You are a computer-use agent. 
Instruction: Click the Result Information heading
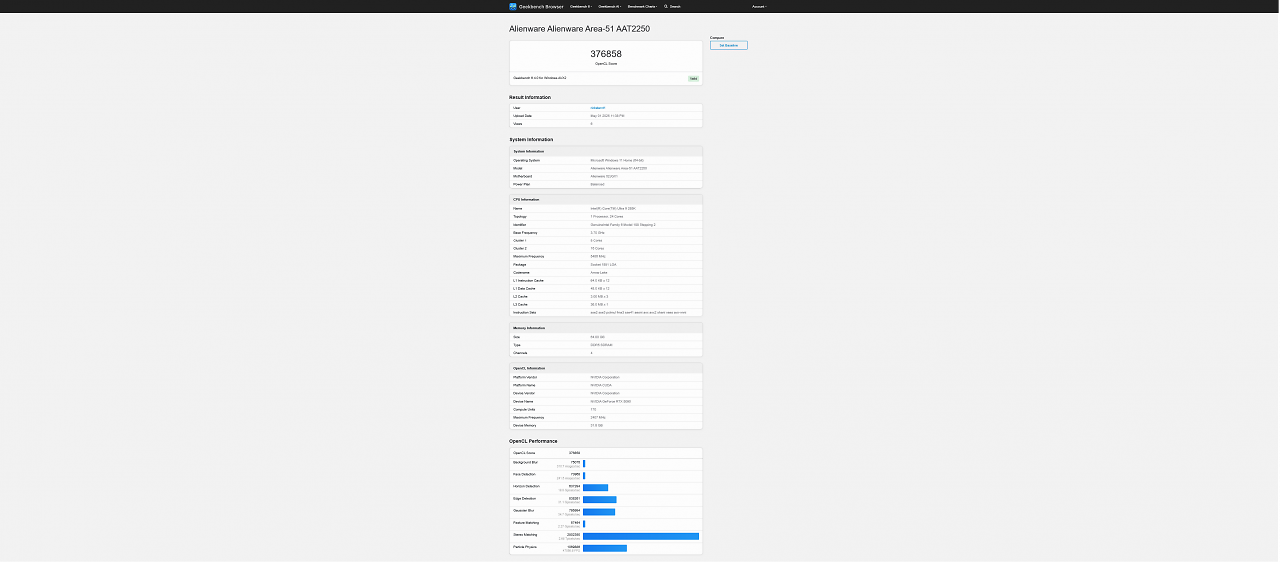click(530, 97)
